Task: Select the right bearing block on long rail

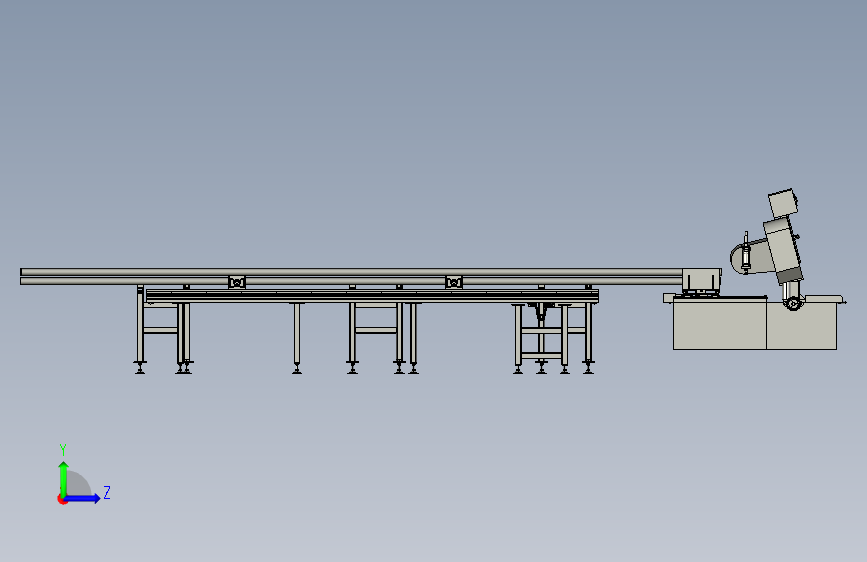Action: coord(453,282)
